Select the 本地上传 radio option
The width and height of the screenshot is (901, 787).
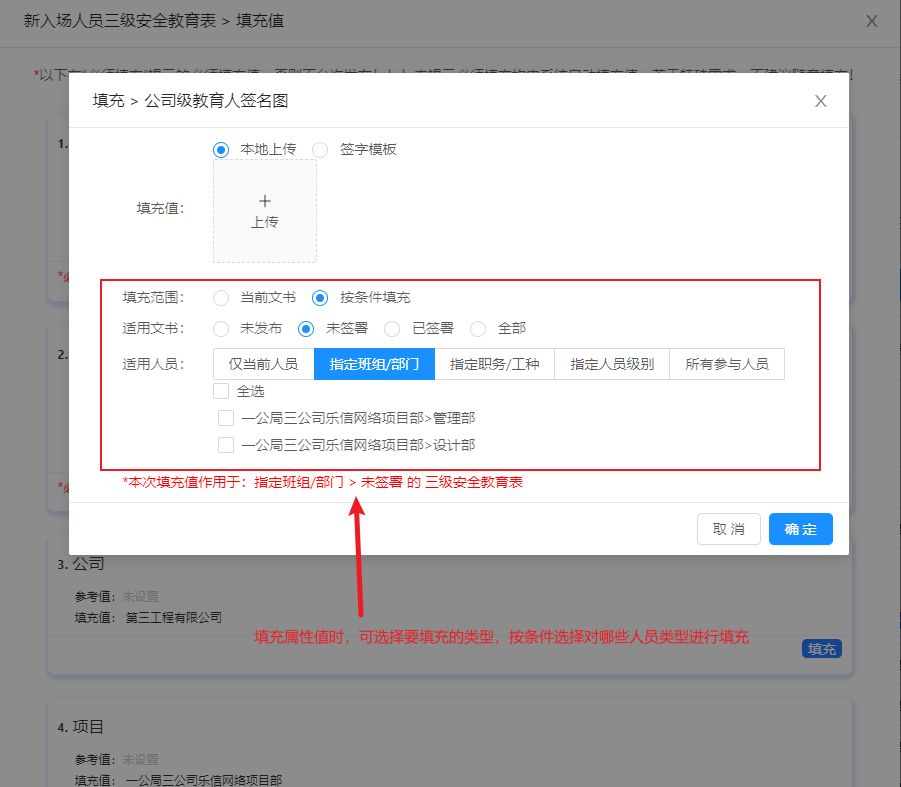coord(222,149)
